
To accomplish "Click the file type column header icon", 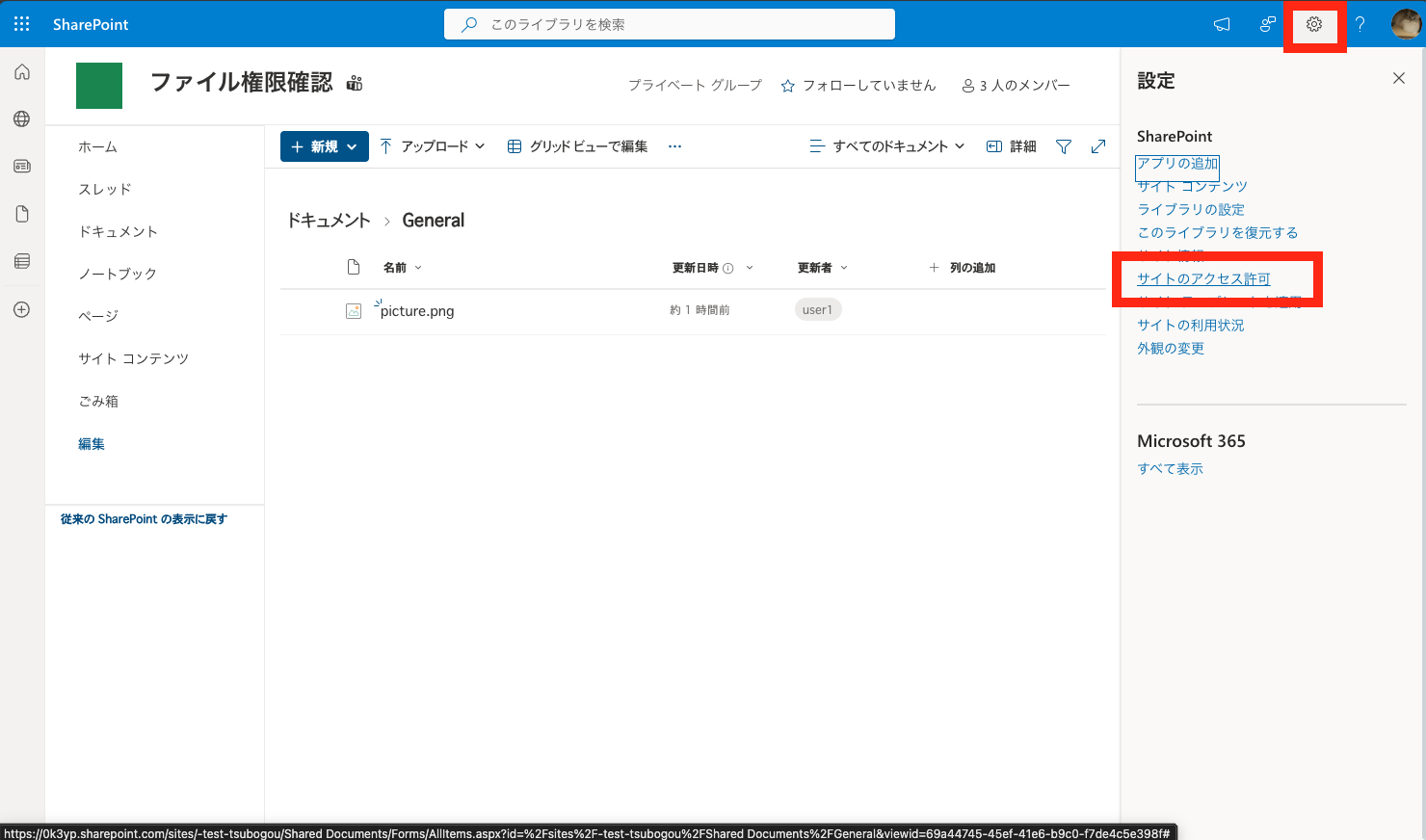I will click(x=354, y=267).
